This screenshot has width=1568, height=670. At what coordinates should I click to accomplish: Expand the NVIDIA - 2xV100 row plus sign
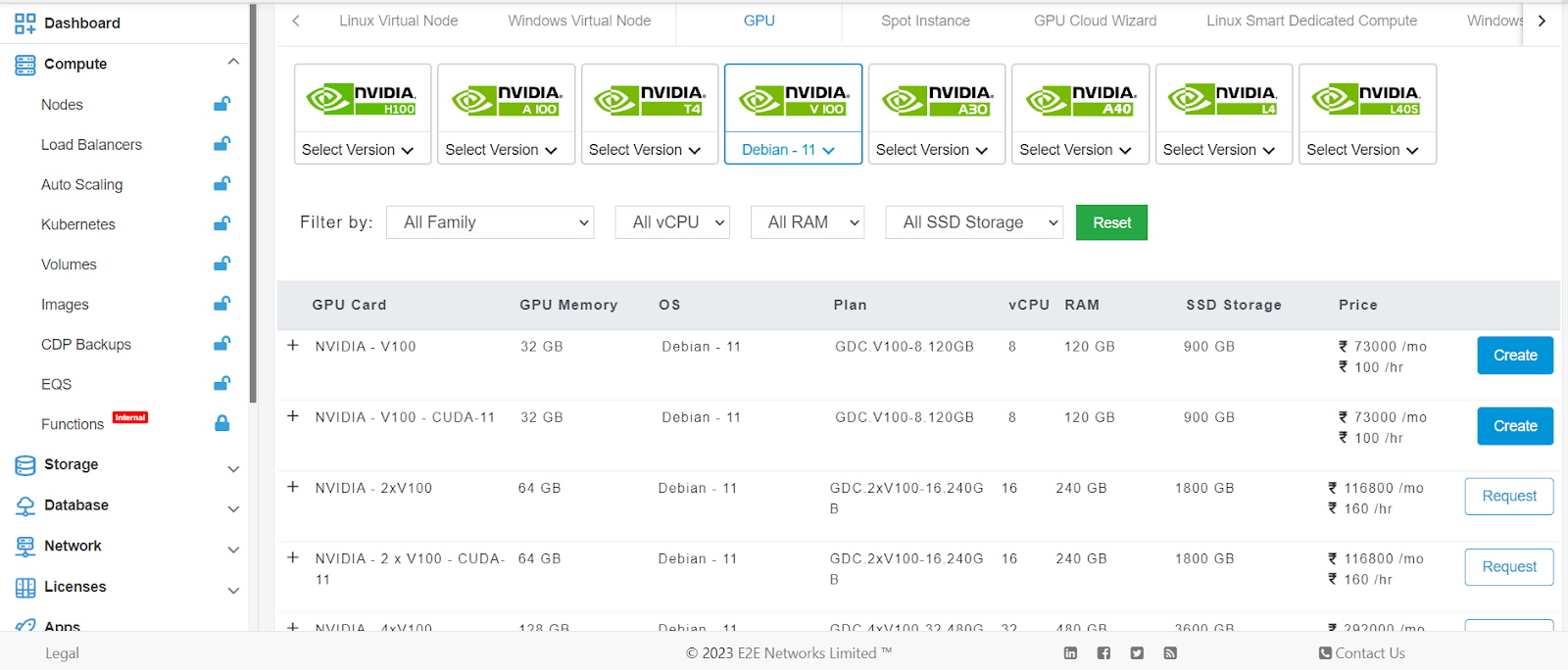click(x=292, y=487)
